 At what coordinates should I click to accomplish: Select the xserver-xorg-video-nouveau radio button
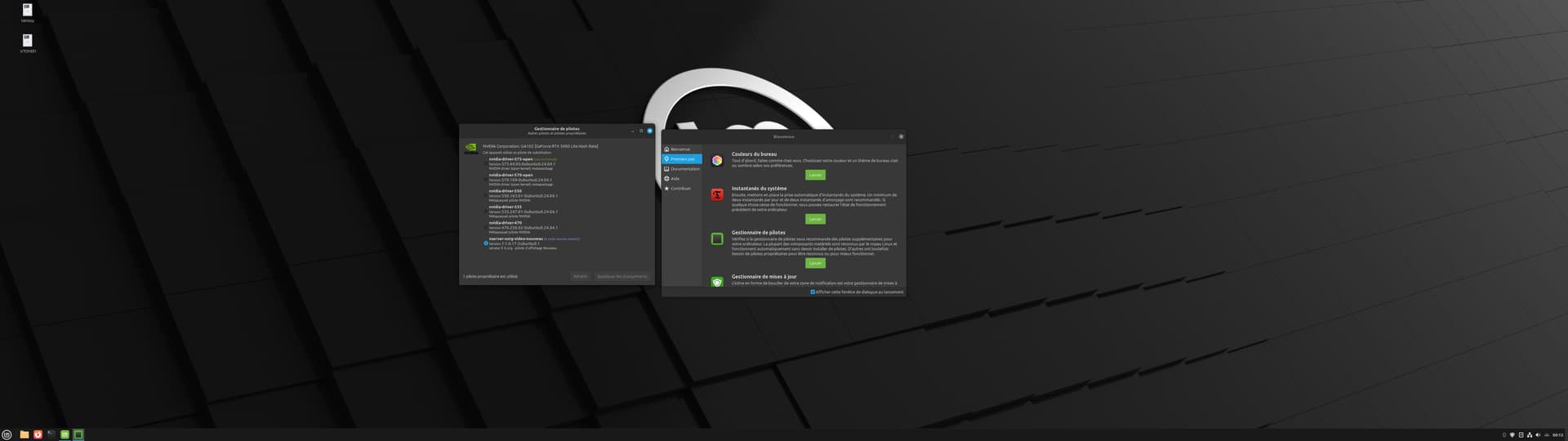(x=486, y=243)
